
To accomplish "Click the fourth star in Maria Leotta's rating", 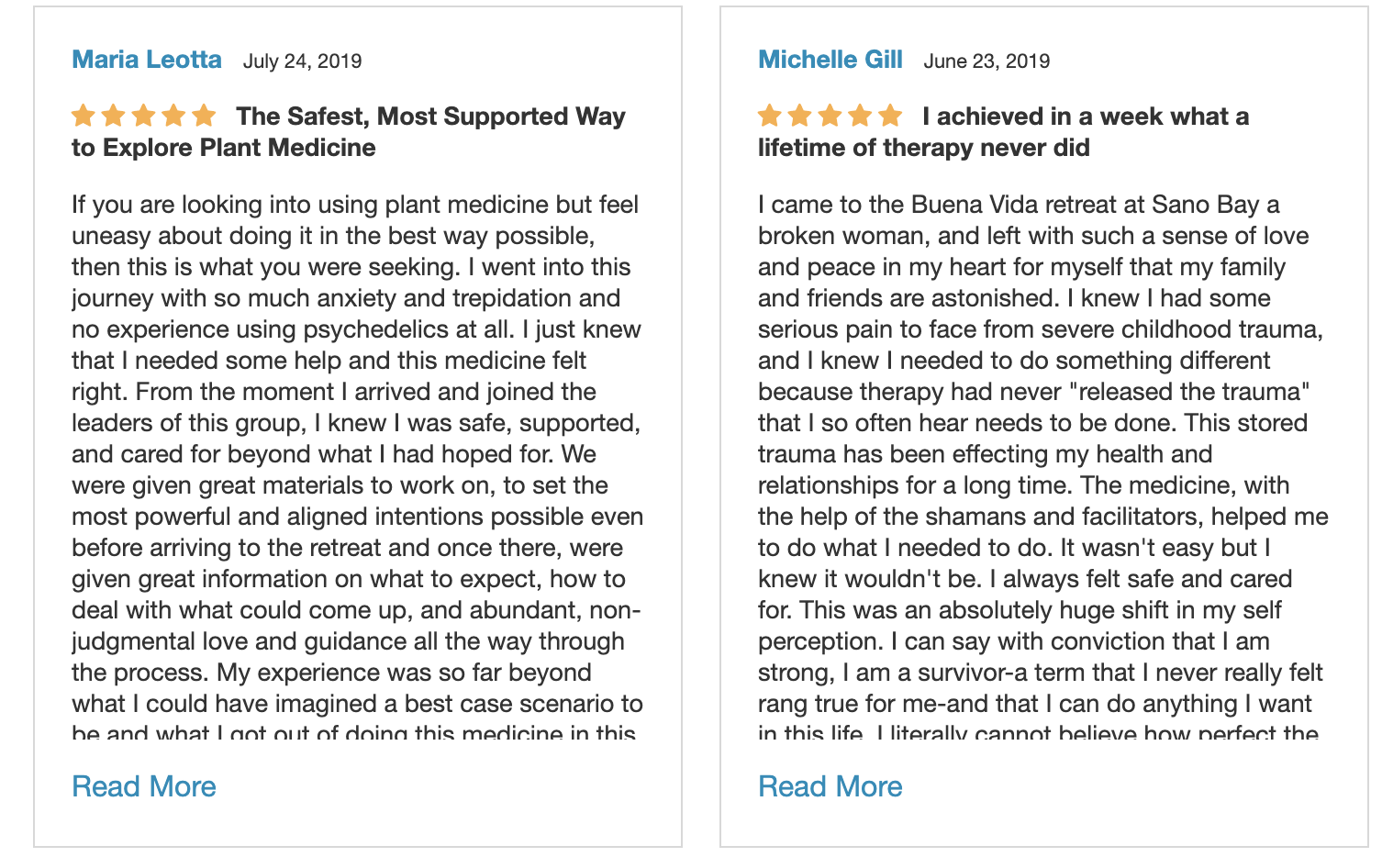I will pyautogui.click(x=174, y=116).
